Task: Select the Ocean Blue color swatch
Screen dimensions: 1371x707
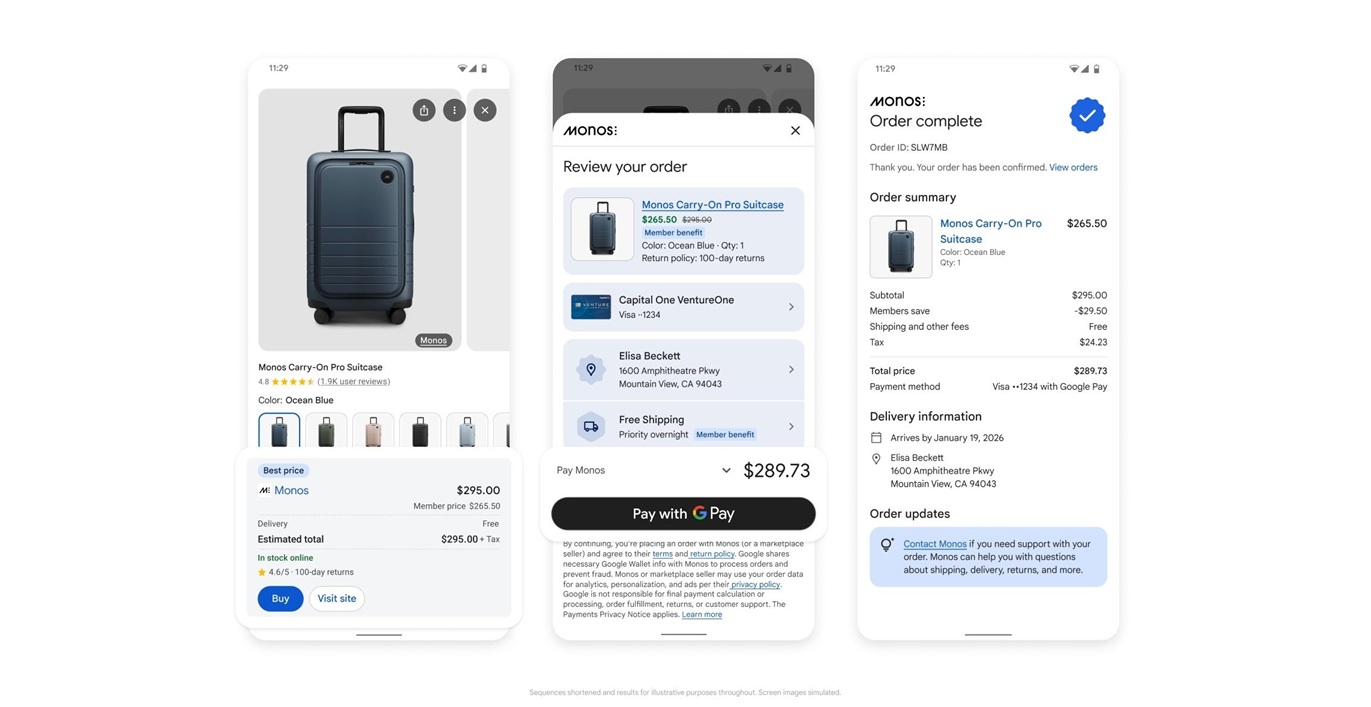Action: click(x=279, y=430)
